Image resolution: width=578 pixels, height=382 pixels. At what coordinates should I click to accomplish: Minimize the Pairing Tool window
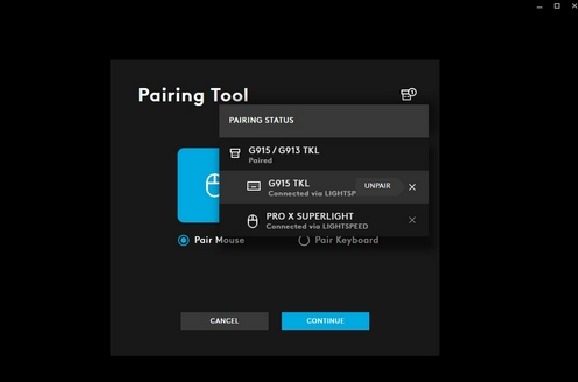(x=539, y=6)
